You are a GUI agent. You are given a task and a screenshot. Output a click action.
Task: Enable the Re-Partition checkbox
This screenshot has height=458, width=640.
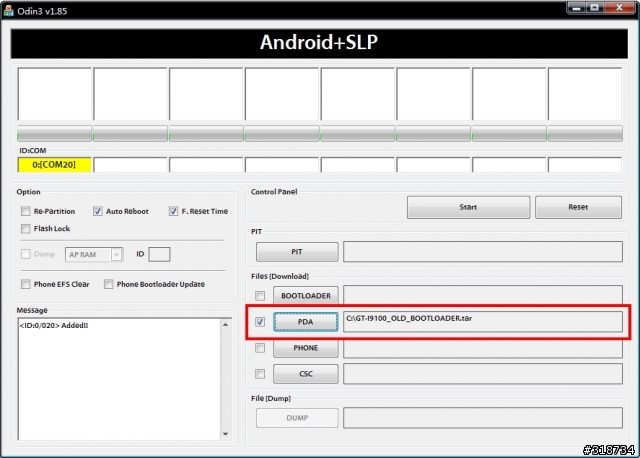[26, 211]
